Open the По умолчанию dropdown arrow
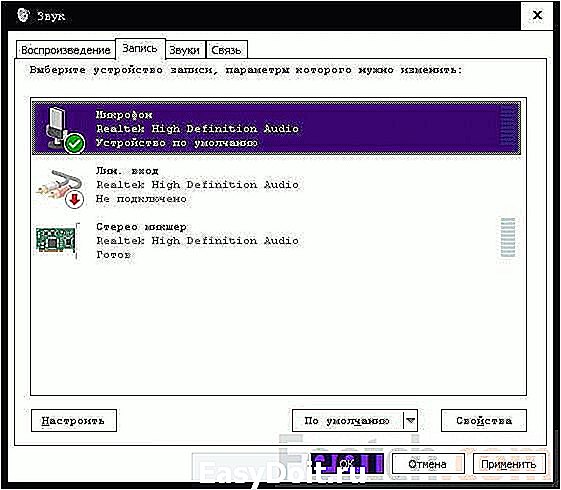 pos(411,420)
